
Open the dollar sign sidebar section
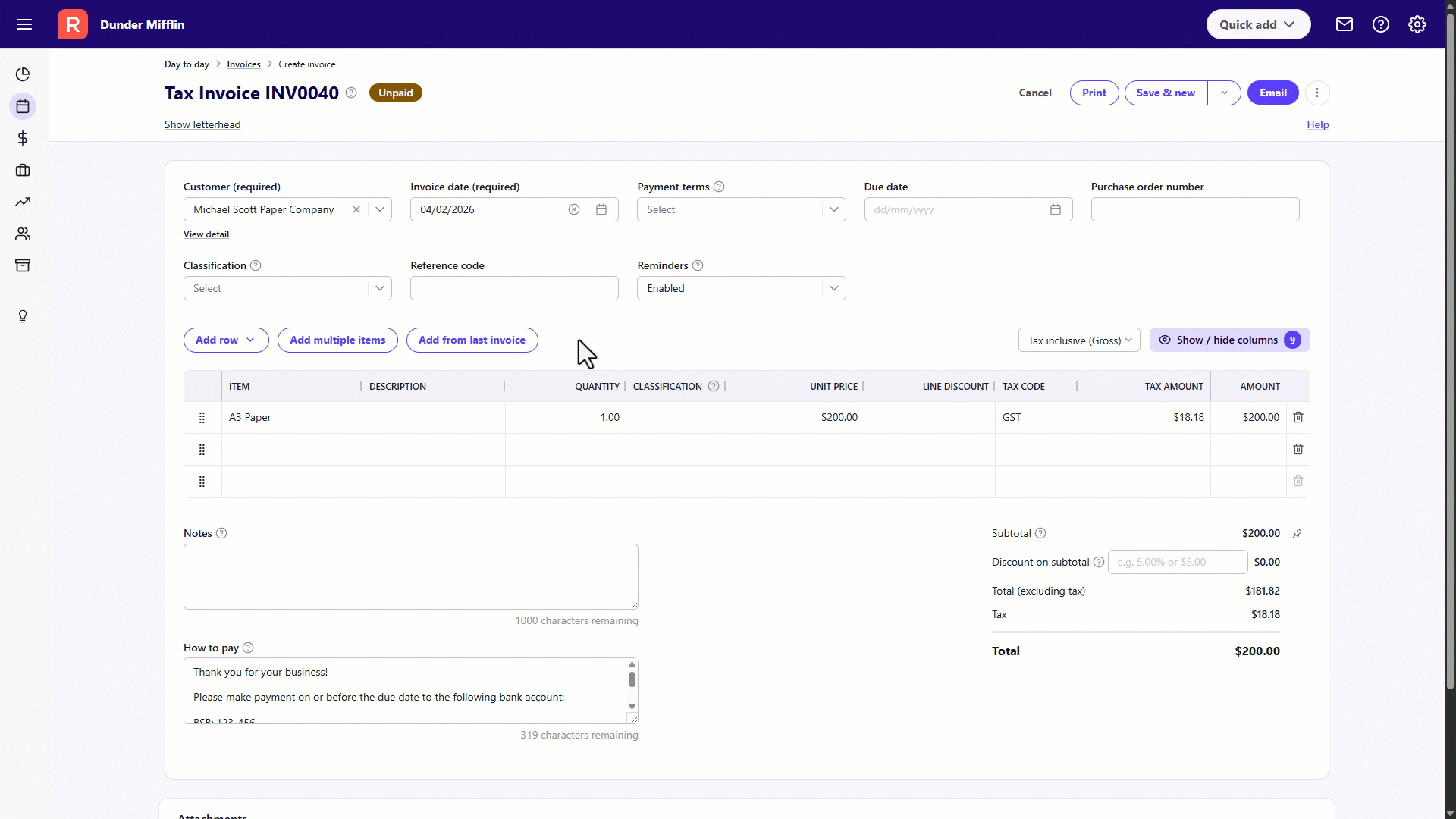click(x=23, y=138)
